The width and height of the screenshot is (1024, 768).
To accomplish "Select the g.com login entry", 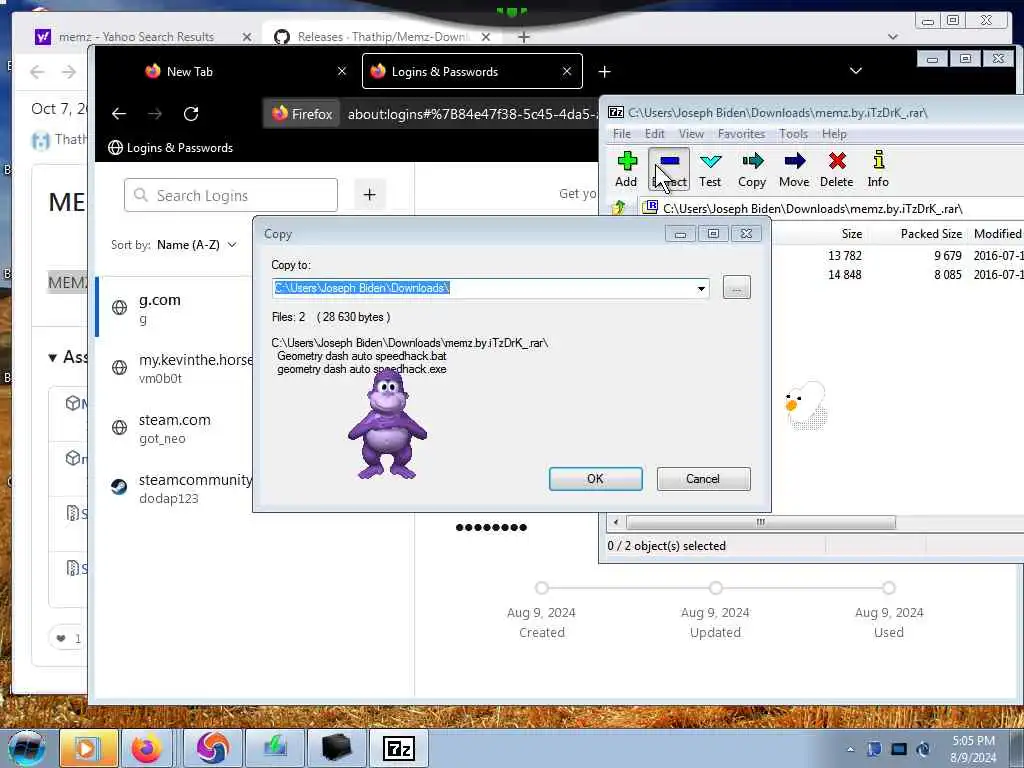I will point(174,308).
